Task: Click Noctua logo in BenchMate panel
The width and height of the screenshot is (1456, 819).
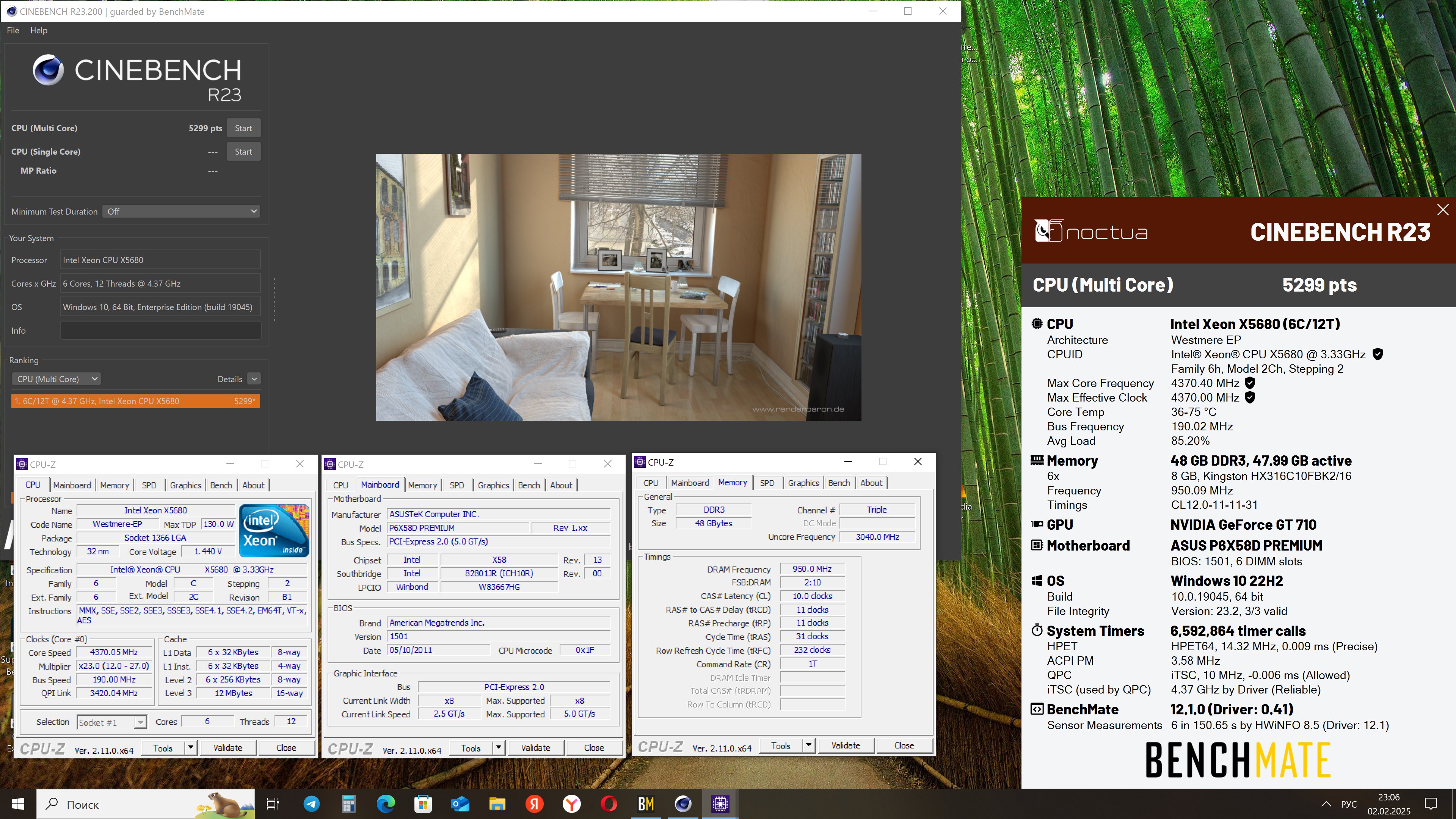Action: coord(1090,231)
